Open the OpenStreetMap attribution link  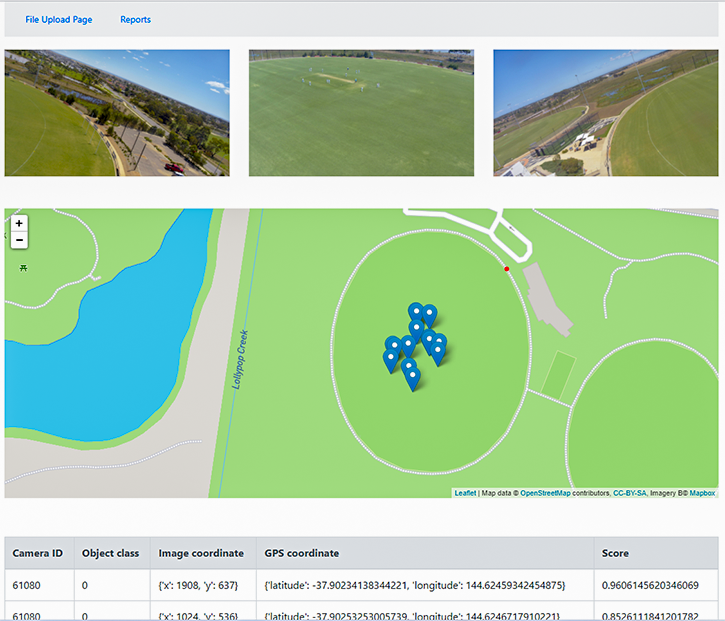[x=545, y=493]
